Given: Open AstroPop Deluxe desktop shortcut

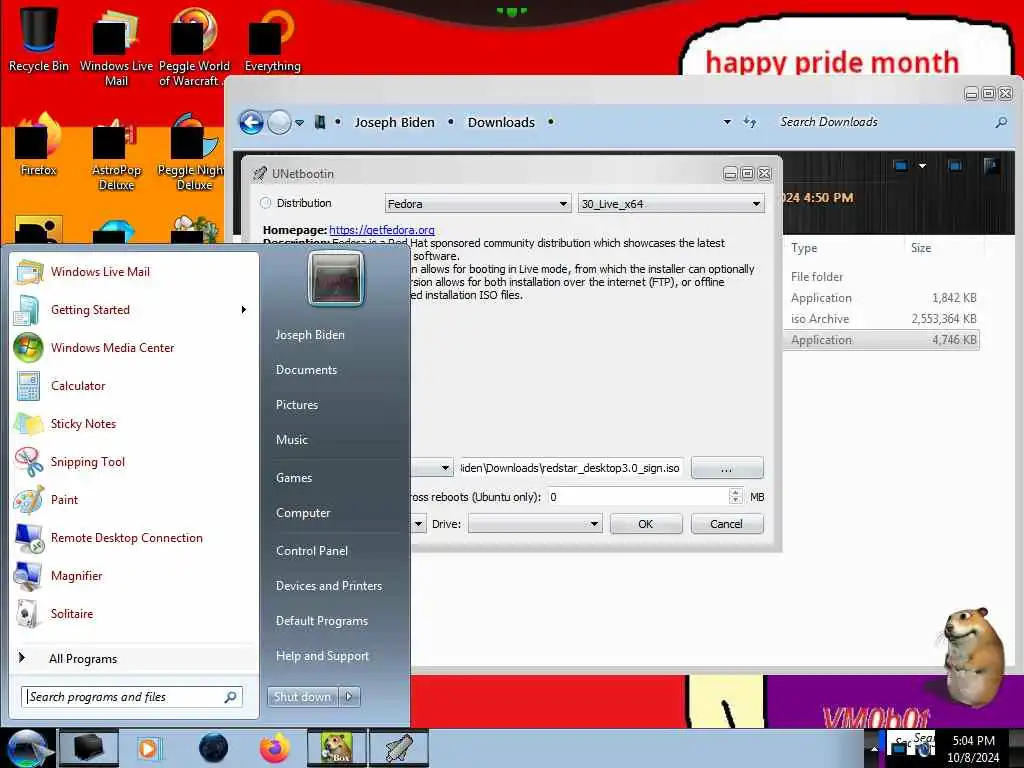Looking at the screenshot, I should point(116,153).
